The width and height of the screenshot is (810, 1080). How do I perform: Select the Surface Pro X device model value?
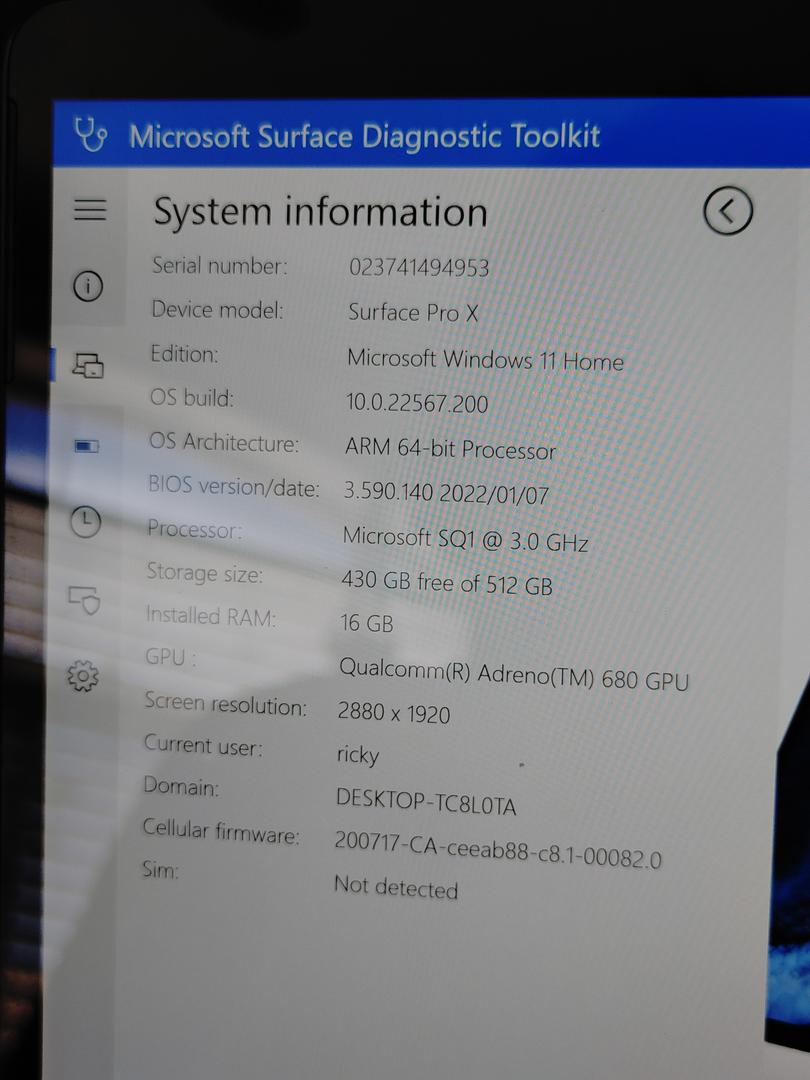coord(413,313)
